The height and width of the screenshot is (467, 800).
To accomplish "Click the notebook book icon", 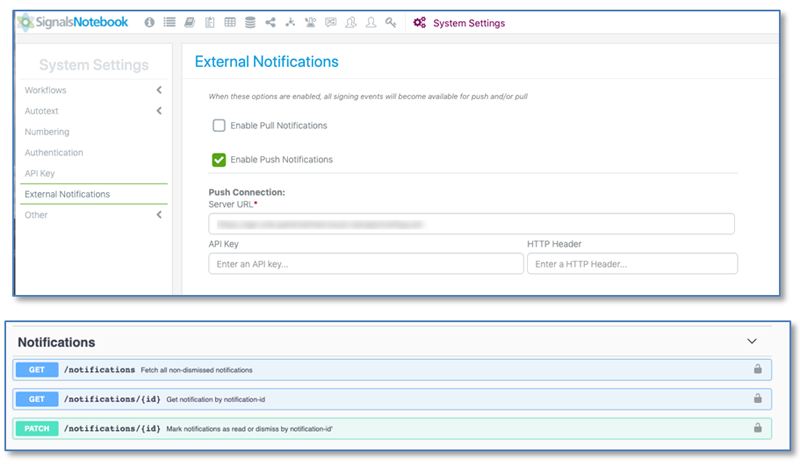I will 189,22.
